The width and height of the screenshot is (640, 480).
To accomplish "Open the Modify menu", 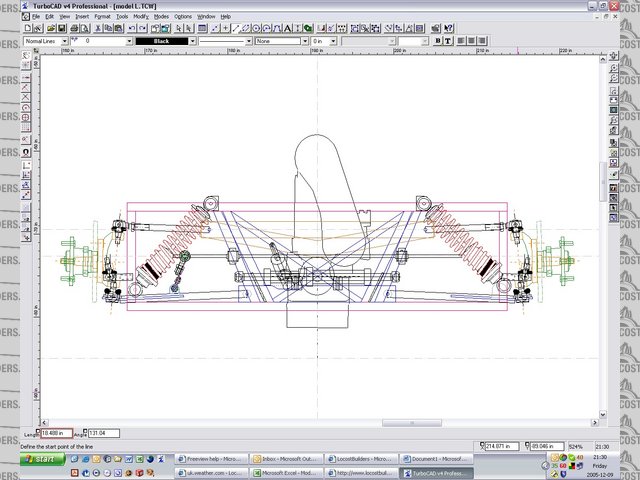I will tap(141, 17).
